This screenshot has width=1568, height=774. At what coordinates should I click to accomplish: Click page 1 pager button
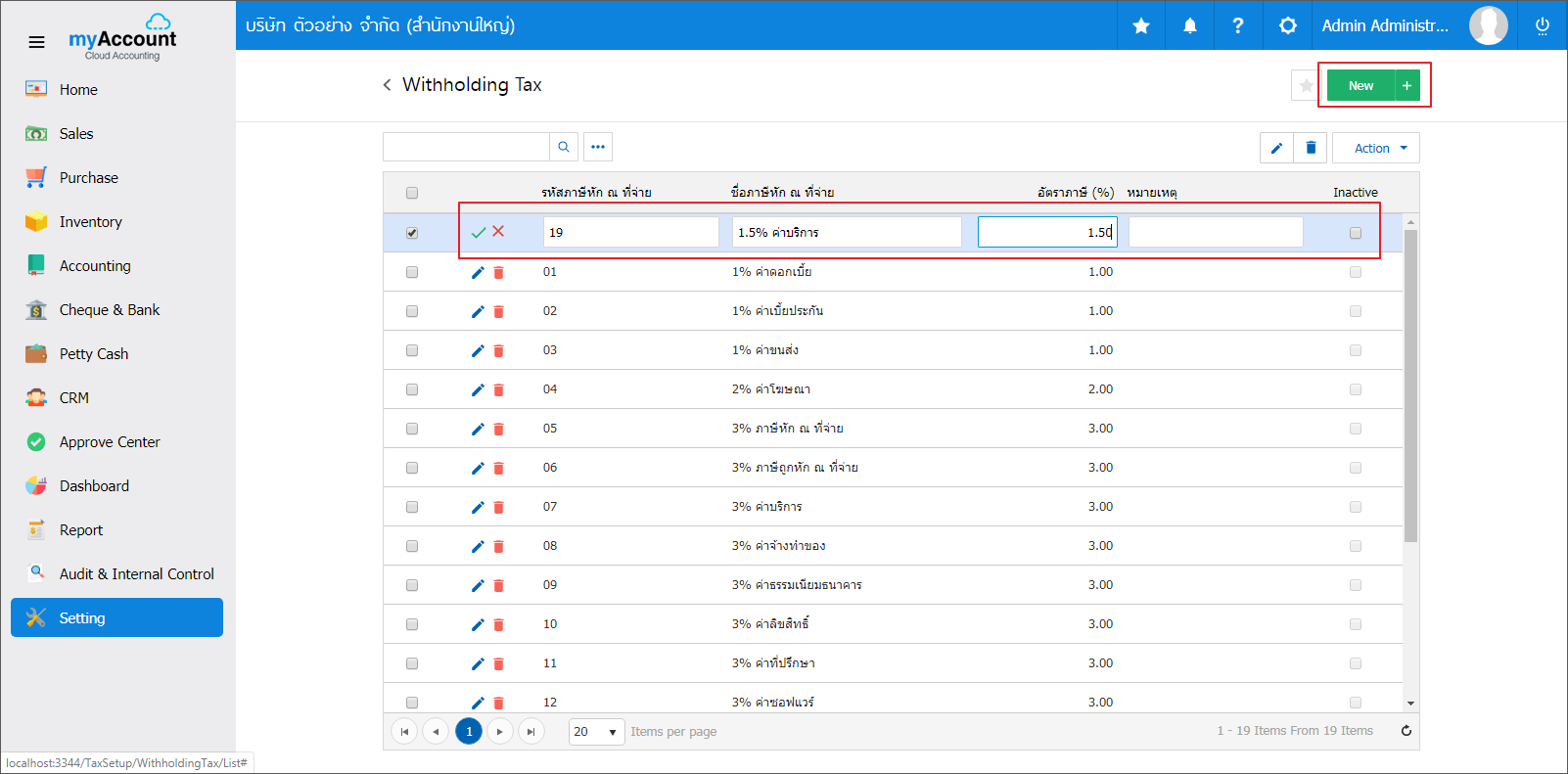tap(469, 731)
